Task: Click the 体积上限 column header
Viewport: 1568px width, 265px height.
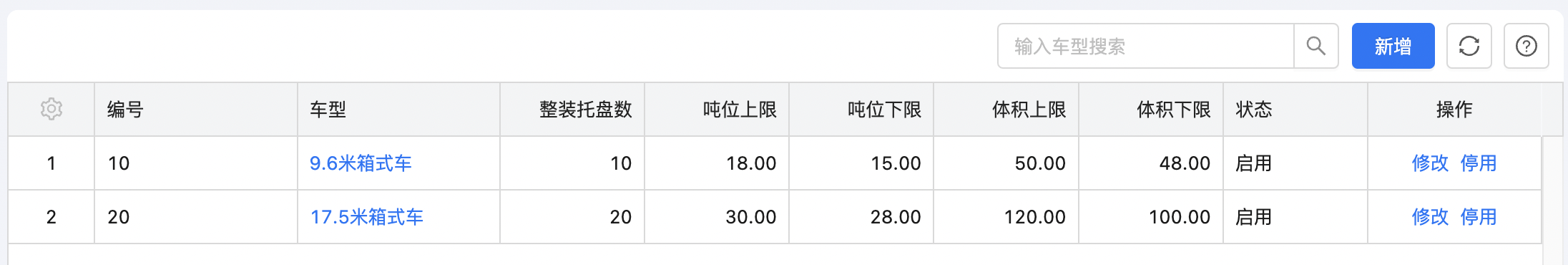Action: (x=1029, y=110)
